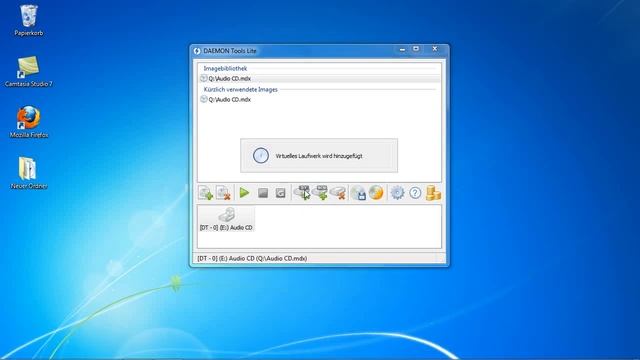
Task: Add an SCSI virtual drive
Action: (x=320, y=193)
